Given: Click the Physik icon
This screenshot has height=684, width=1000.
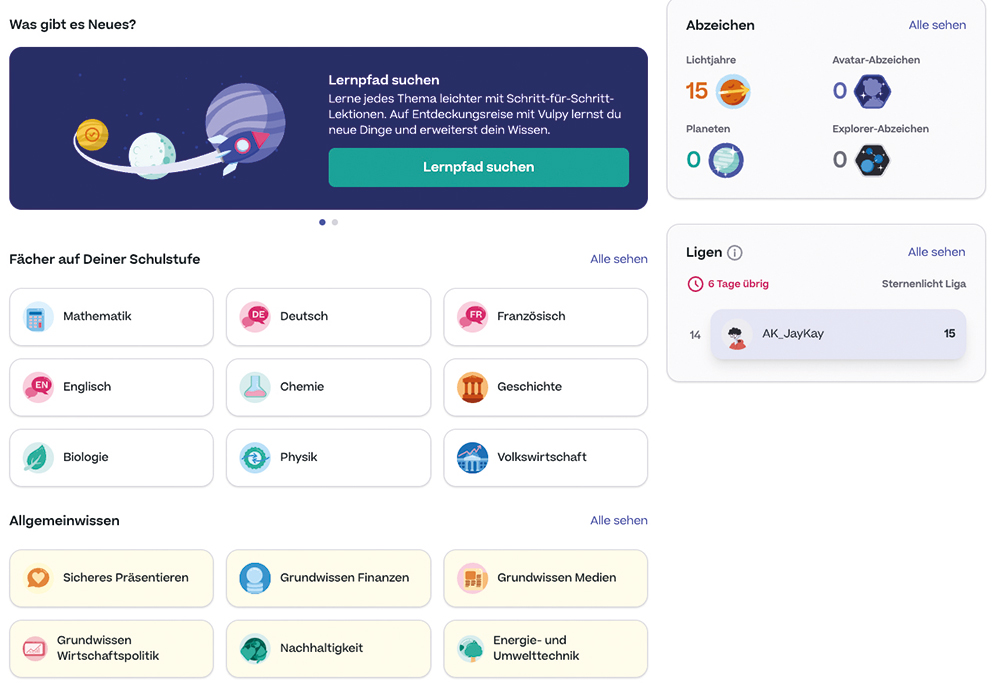Looking at the screenshot, I should coord(255,458).
